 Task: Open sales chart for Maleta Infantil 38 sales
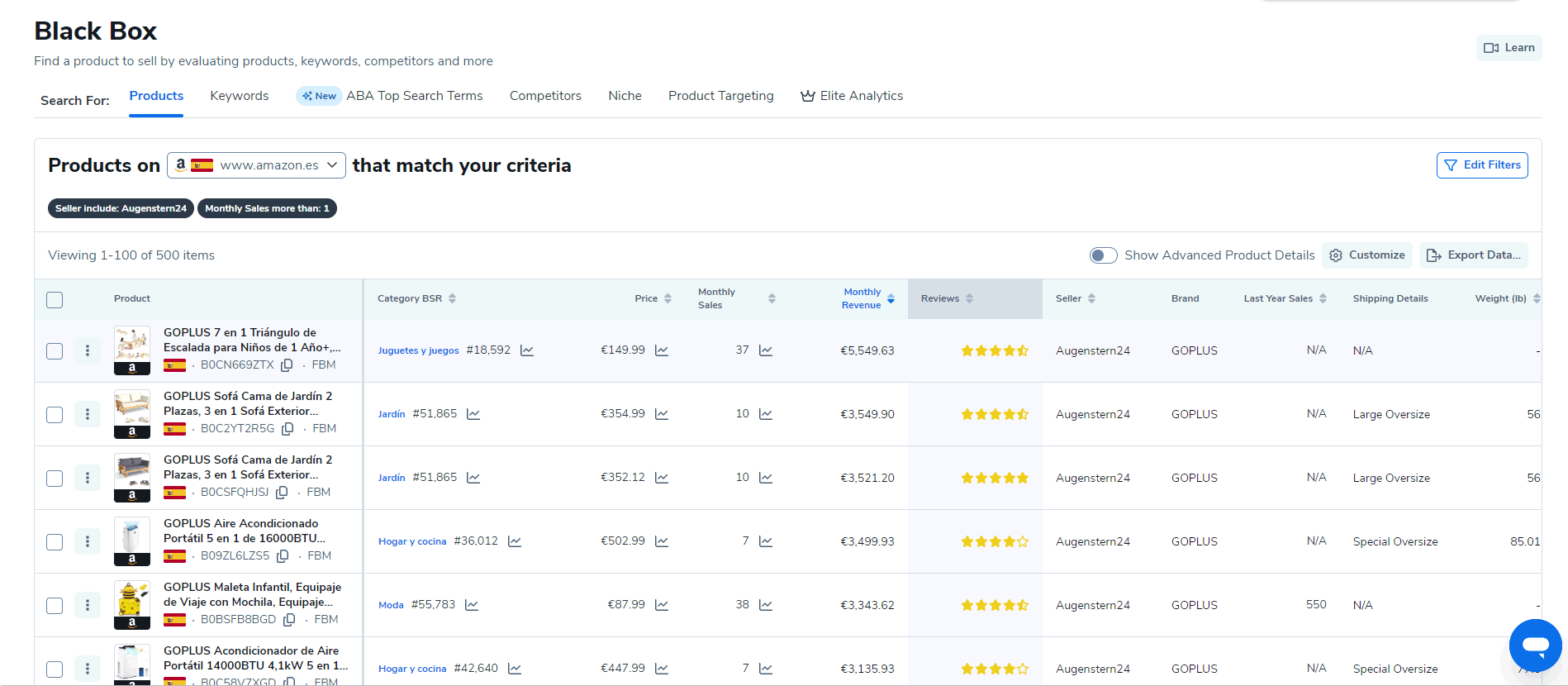point(766,605)
